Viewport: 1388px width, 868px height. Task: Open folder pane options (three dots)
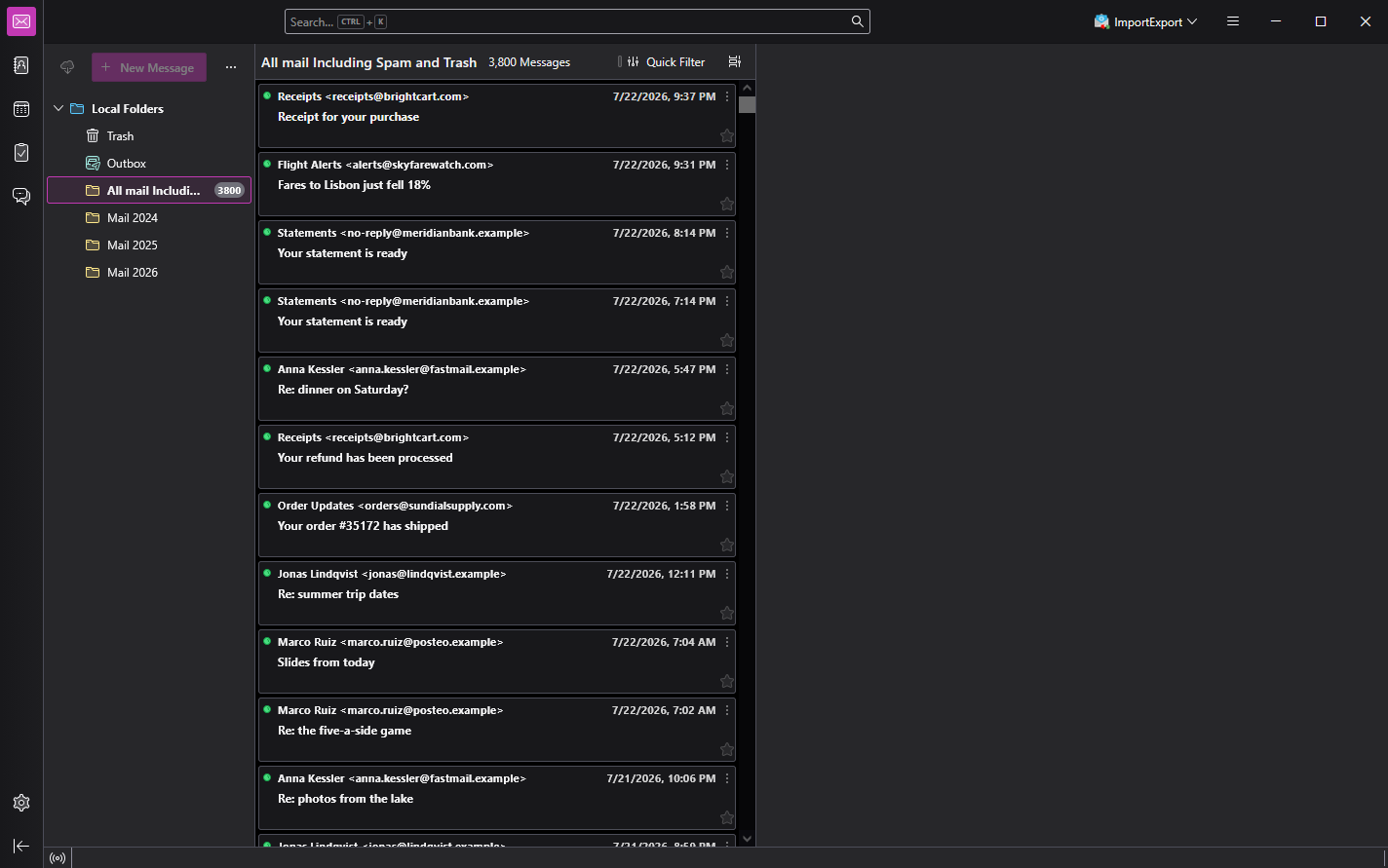pos(231,67)
